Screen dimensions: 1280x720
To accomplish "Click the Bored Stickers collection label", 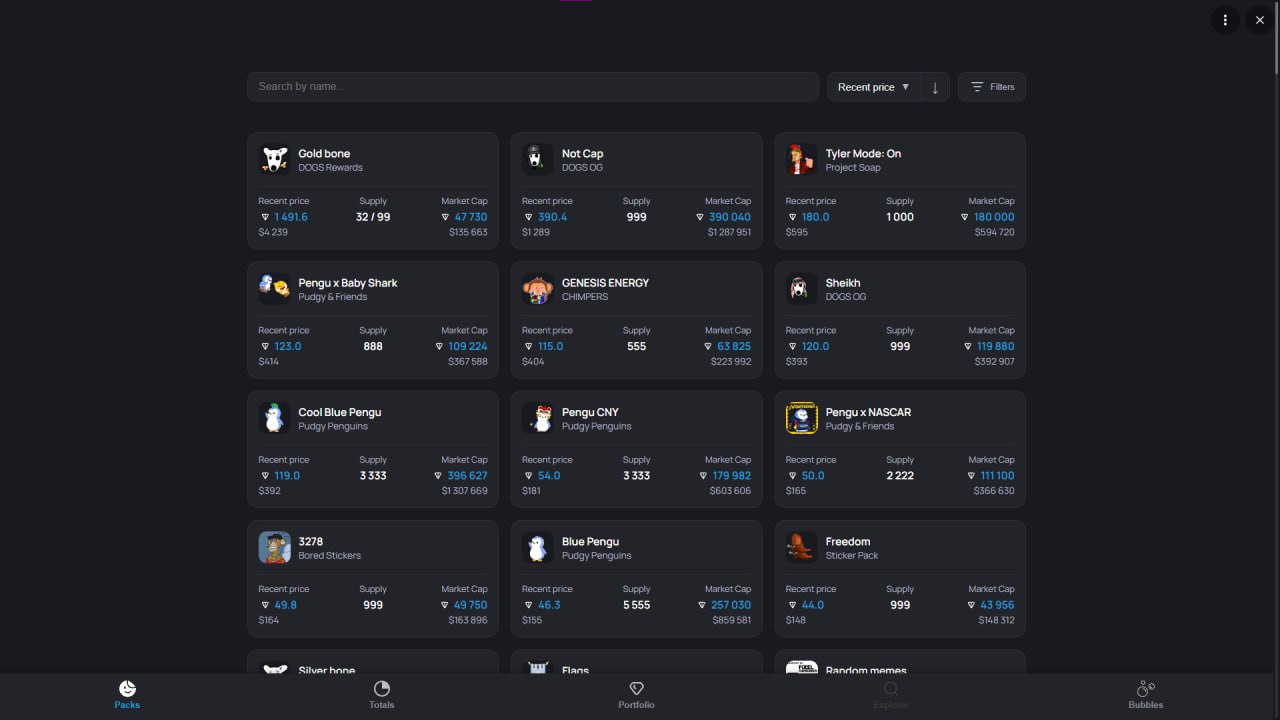I will 329,556.
